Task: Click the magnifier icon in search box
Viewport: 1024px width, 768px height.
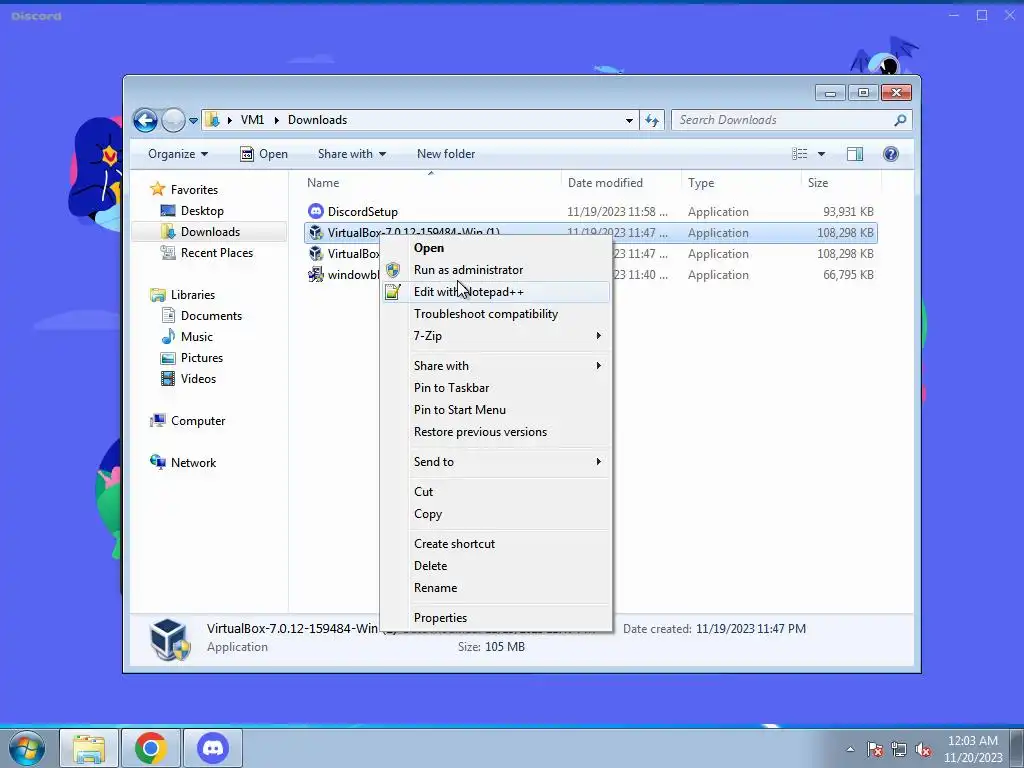Action: coord(900,120)
